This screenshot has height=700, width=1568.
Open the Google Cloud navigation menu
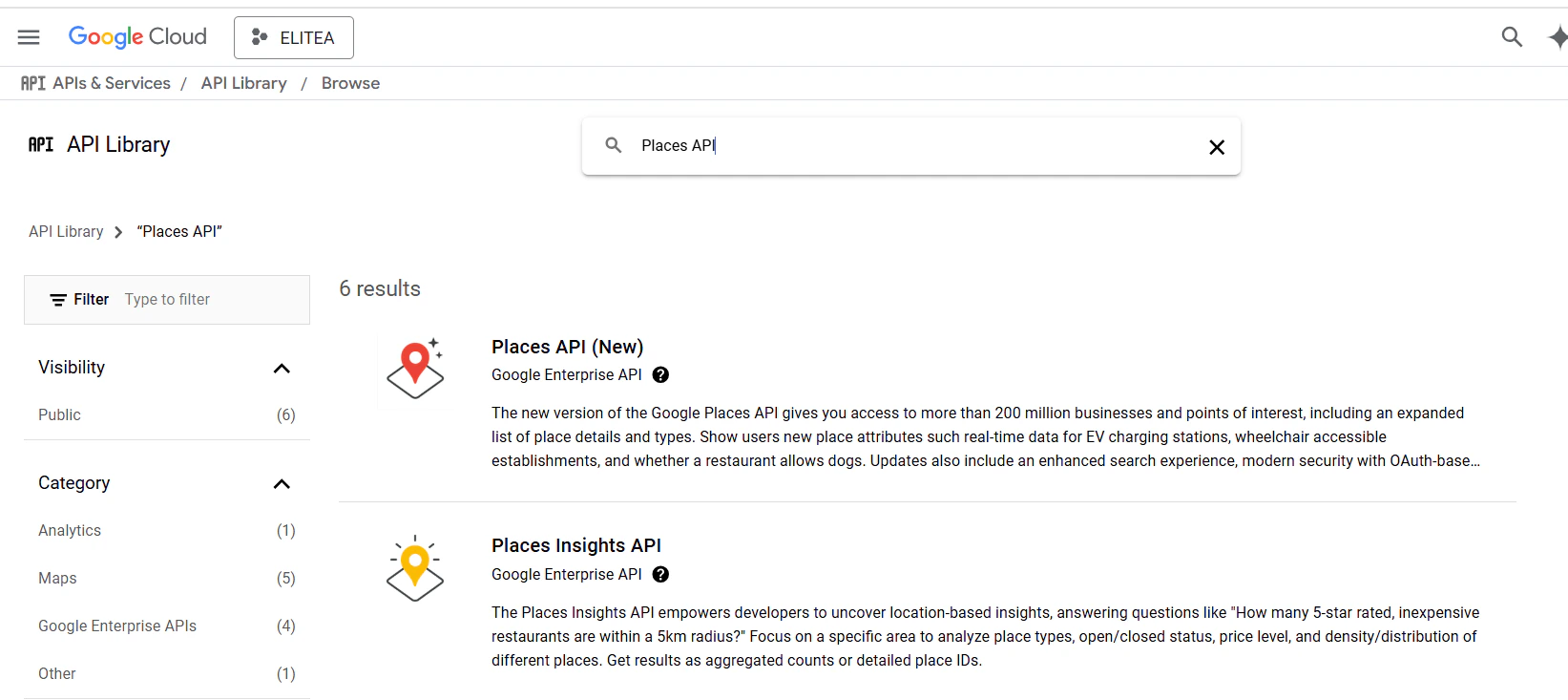[28, 36]
